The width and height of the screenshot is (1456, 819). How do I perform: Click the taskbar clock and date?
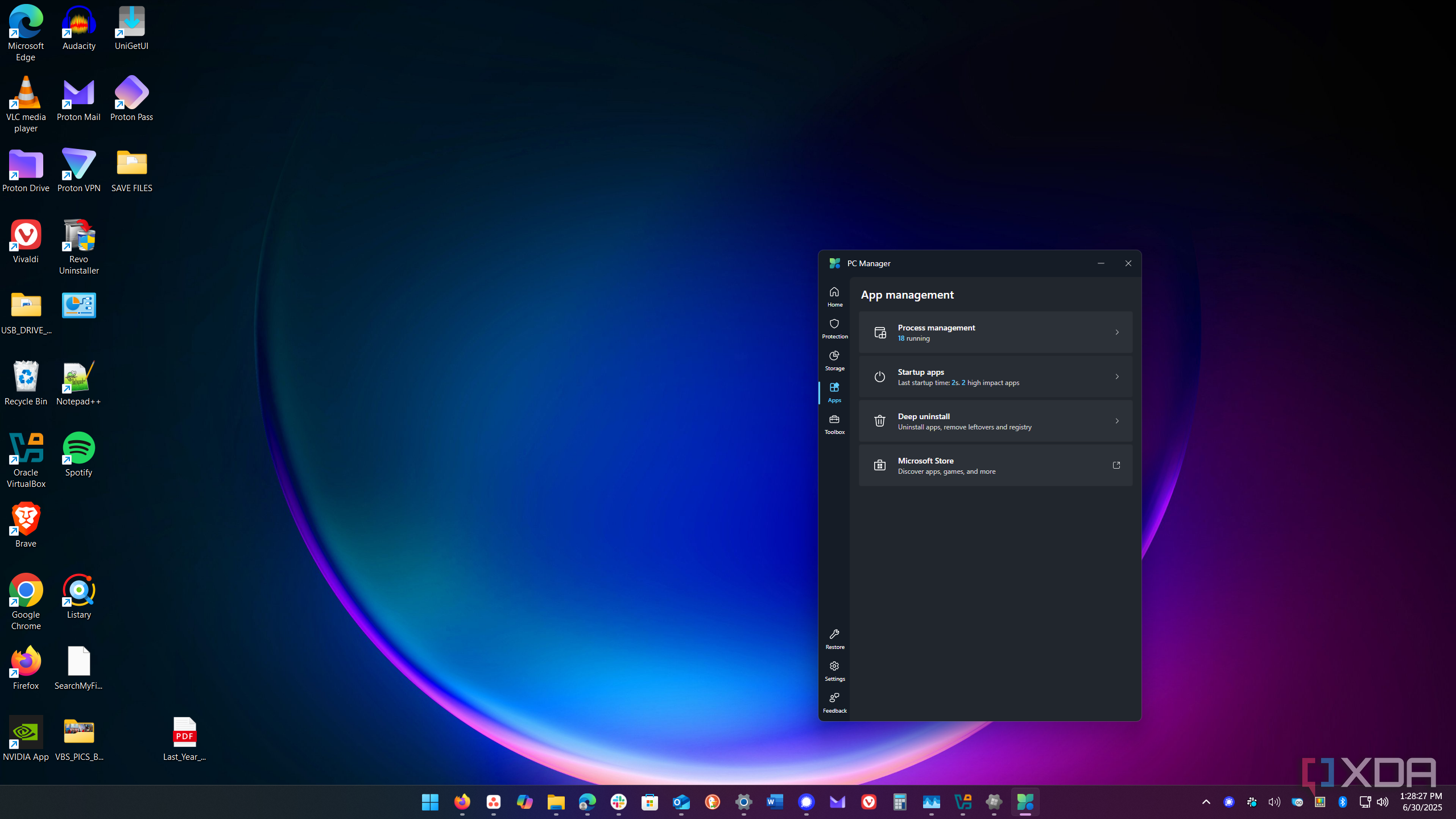pos(1421,802)
